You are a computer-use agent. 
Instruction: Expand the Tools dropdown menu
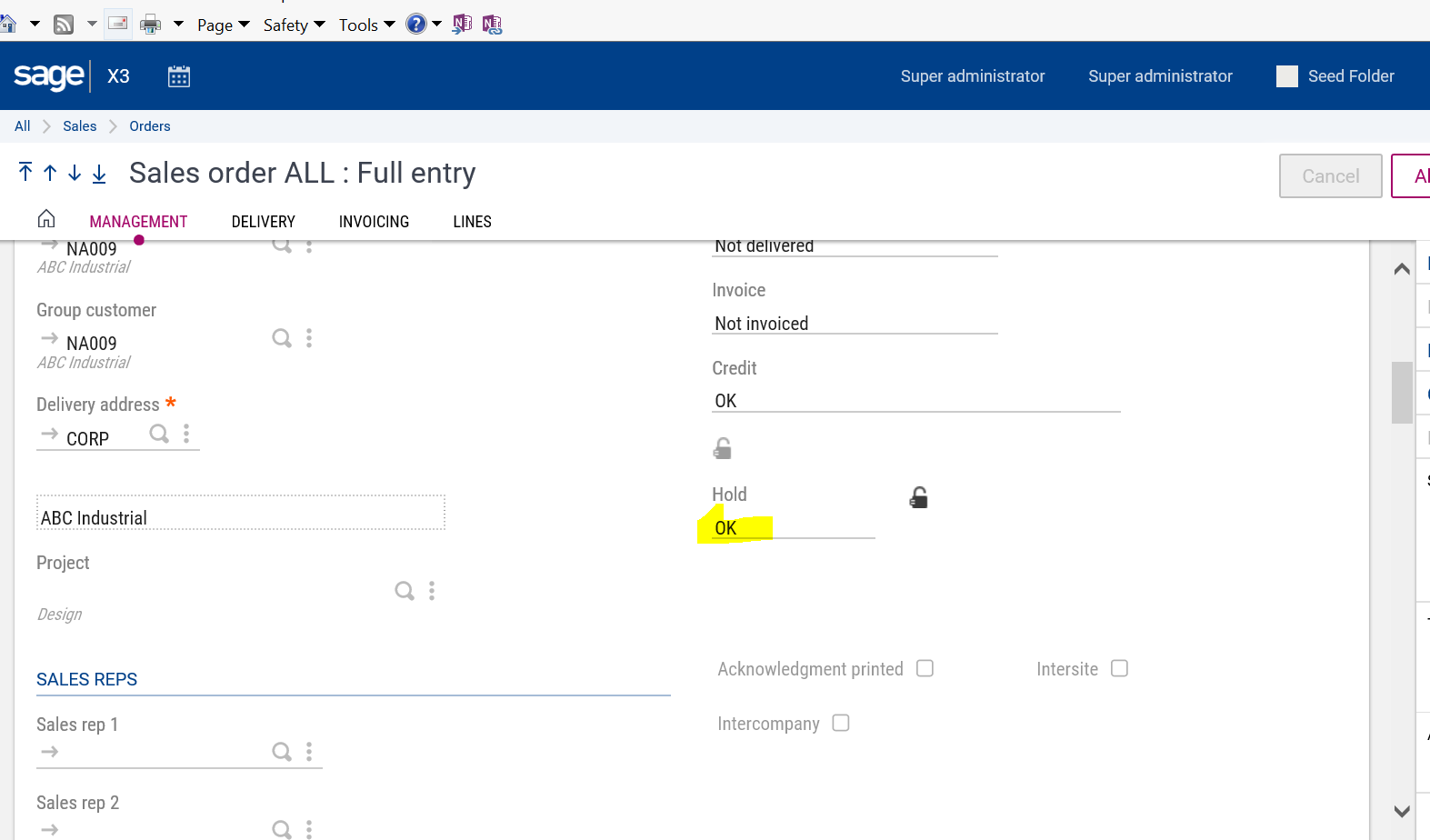366,25
